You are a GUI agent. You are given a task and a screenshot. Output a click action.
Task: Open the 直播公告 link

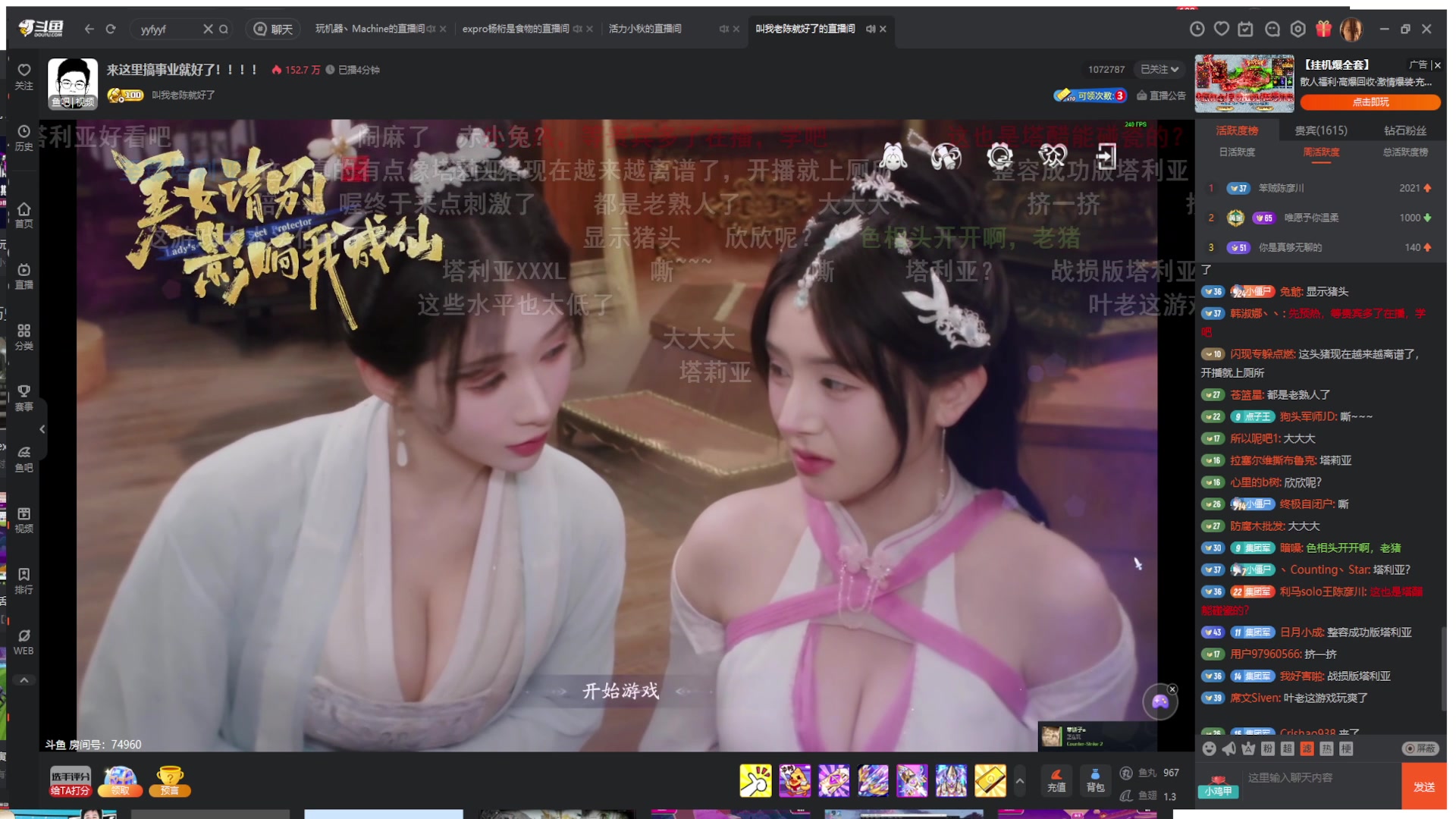point(1161,96)
